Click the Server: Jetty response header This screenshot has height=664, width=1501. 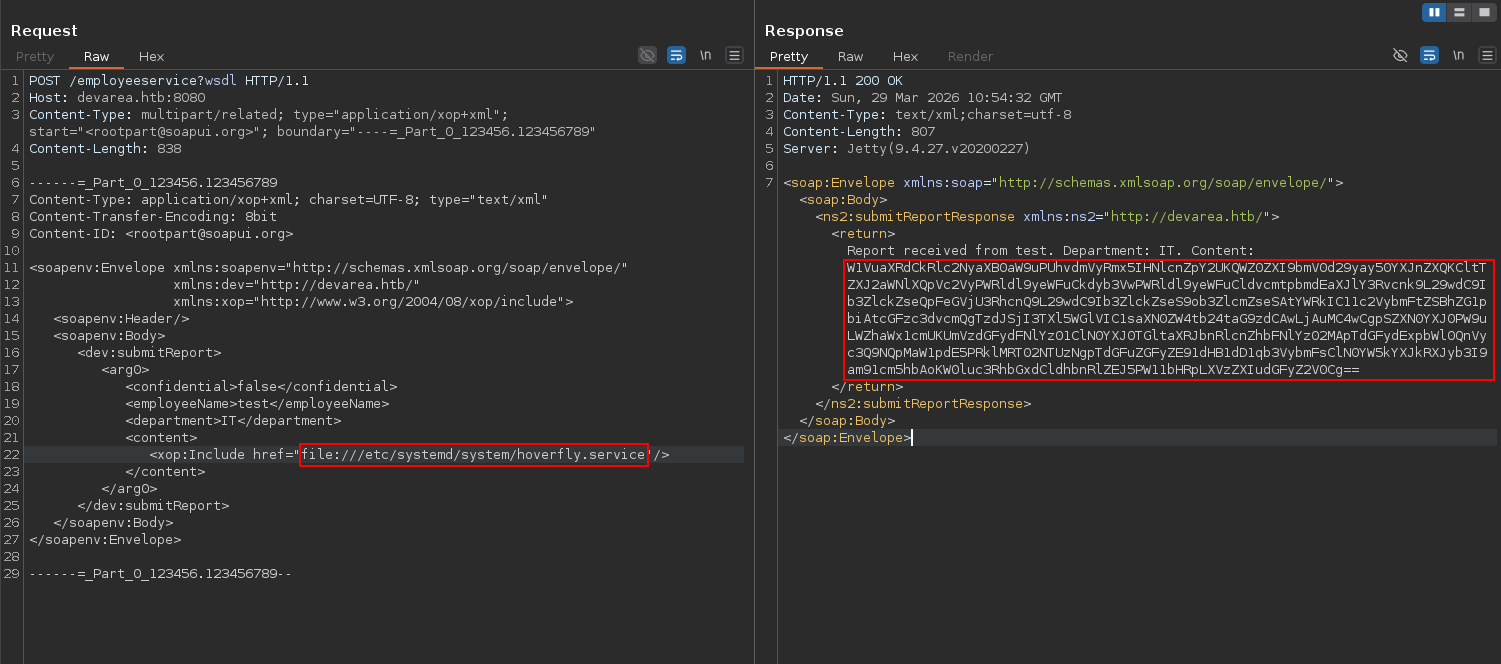click(x=907, y=149)
